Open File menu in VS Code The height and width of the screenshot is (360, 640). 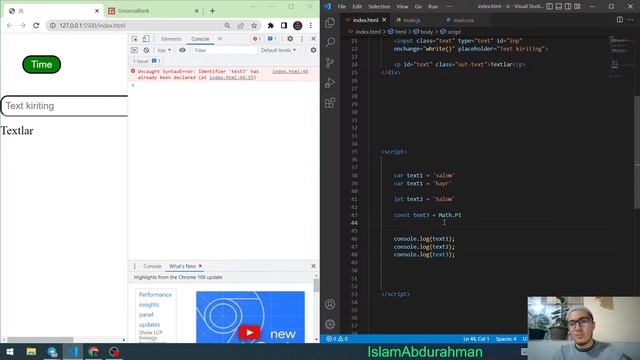(342, 7)
